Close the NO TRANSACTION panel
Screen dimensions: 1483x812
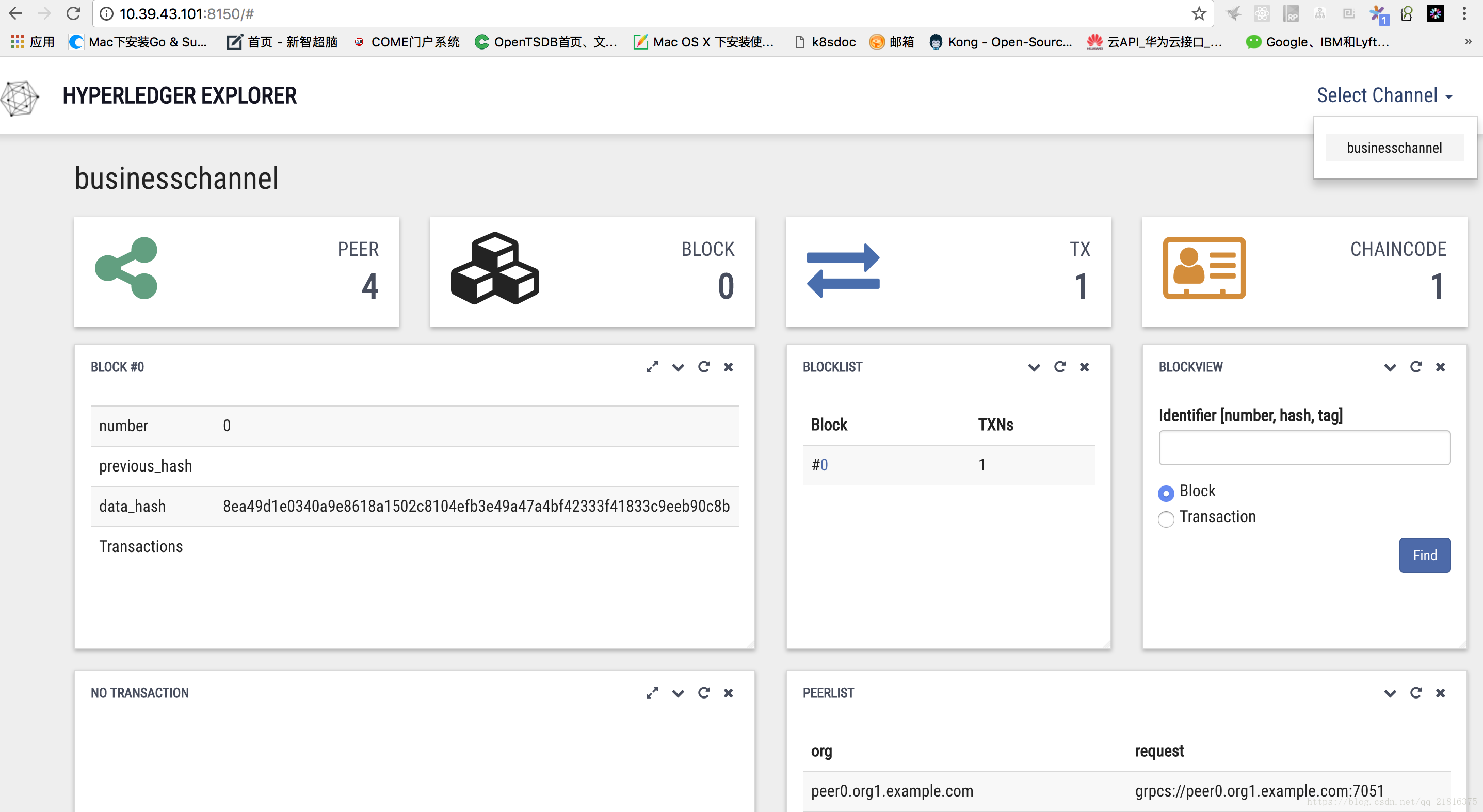coord(729,693)
